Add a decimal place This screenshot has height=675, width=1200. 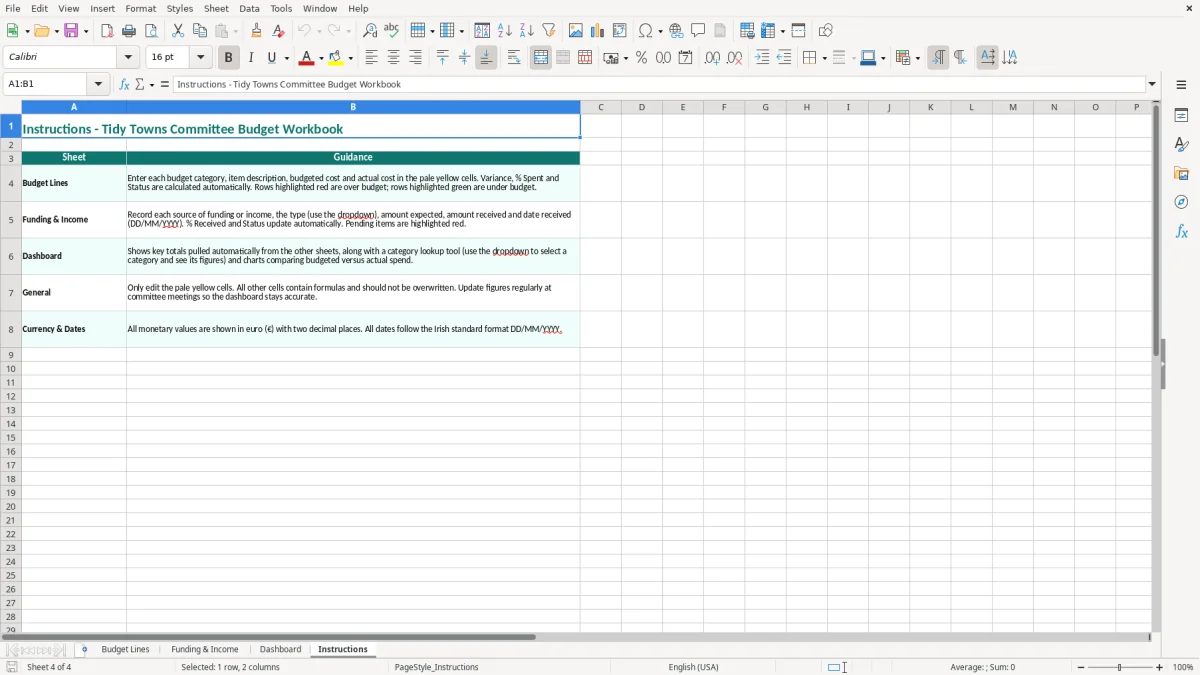click(x=713, y=58)
